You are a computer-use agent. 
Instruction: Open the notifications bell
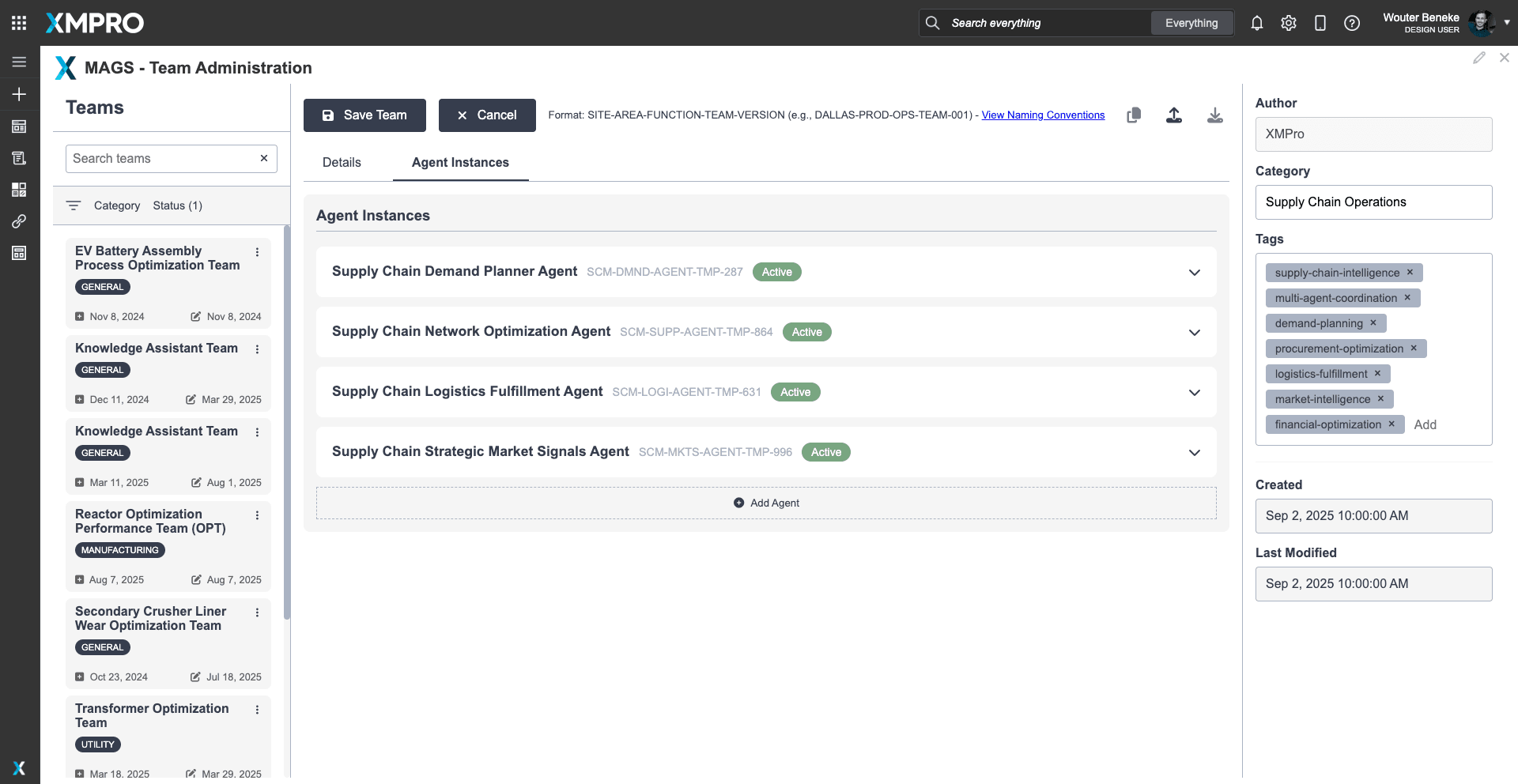tap(1256, 23)
